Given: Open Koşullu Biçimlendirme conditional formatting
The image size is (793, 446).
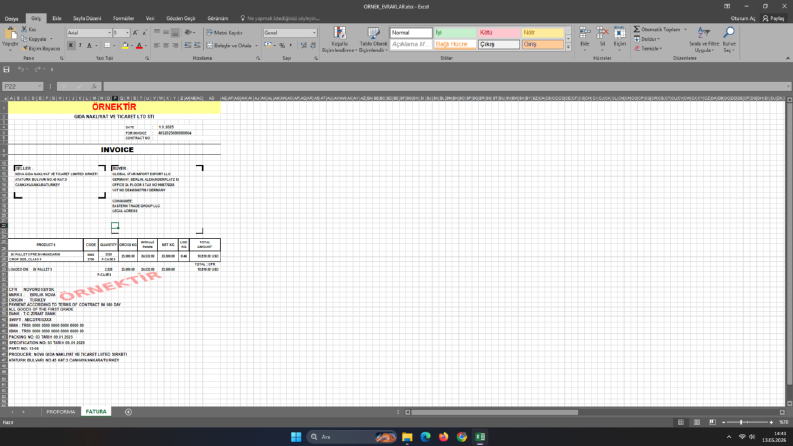Looking at the screenshot, I should pyautogui.click(x=339, y=39).
